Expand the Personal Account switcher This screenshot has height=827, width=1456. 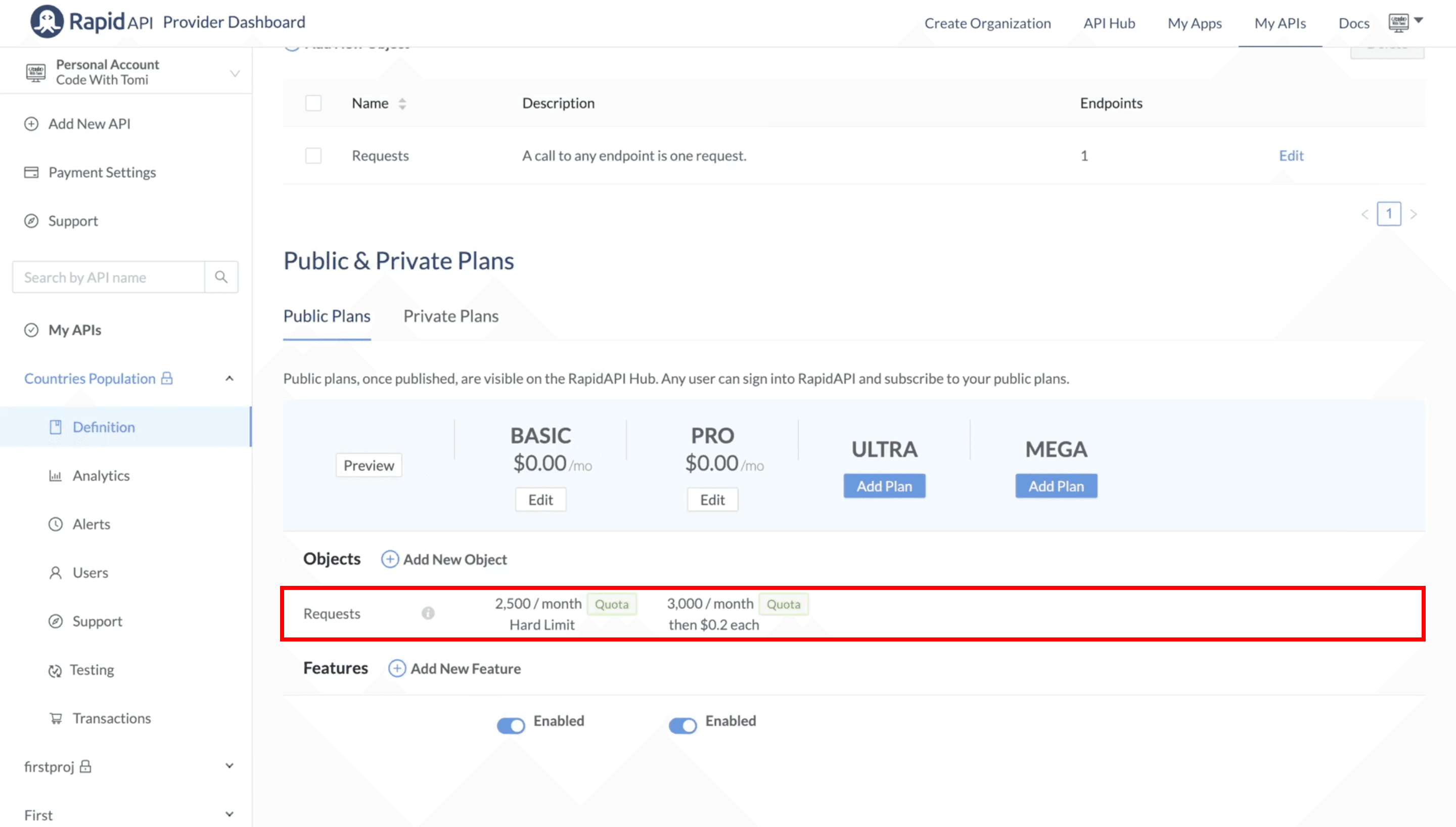235,73
